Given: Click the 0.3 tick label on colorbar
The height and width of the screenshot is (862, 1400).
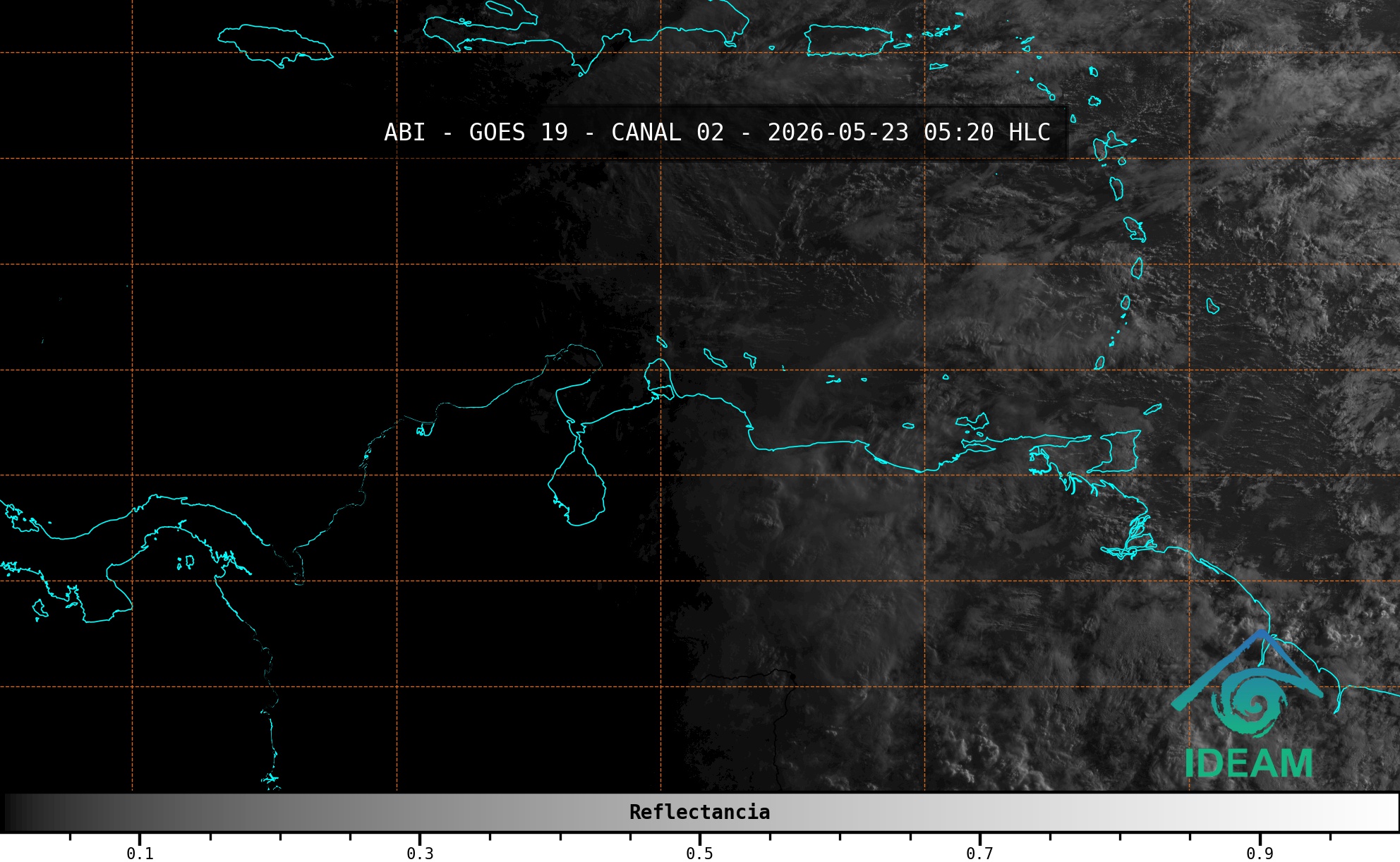Looking at the screenshot, I should (x=420, y=854).
